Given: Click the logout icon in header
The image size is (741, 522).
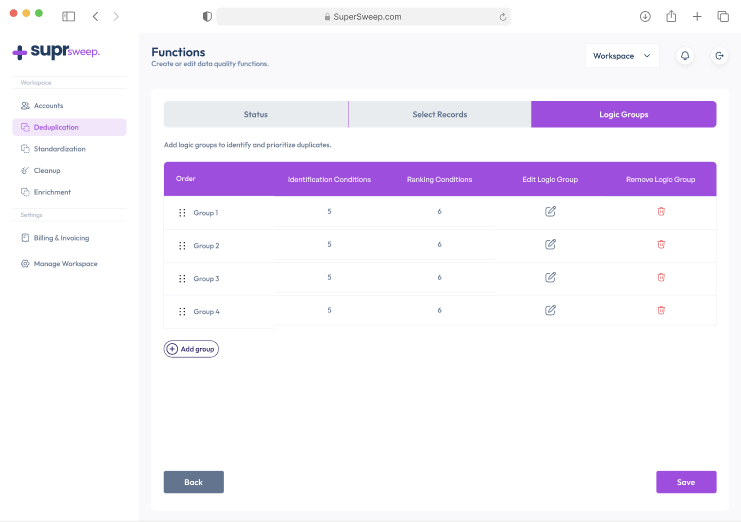Looking at the screenshot, I should pyautogui.click(x=719, y=56).
